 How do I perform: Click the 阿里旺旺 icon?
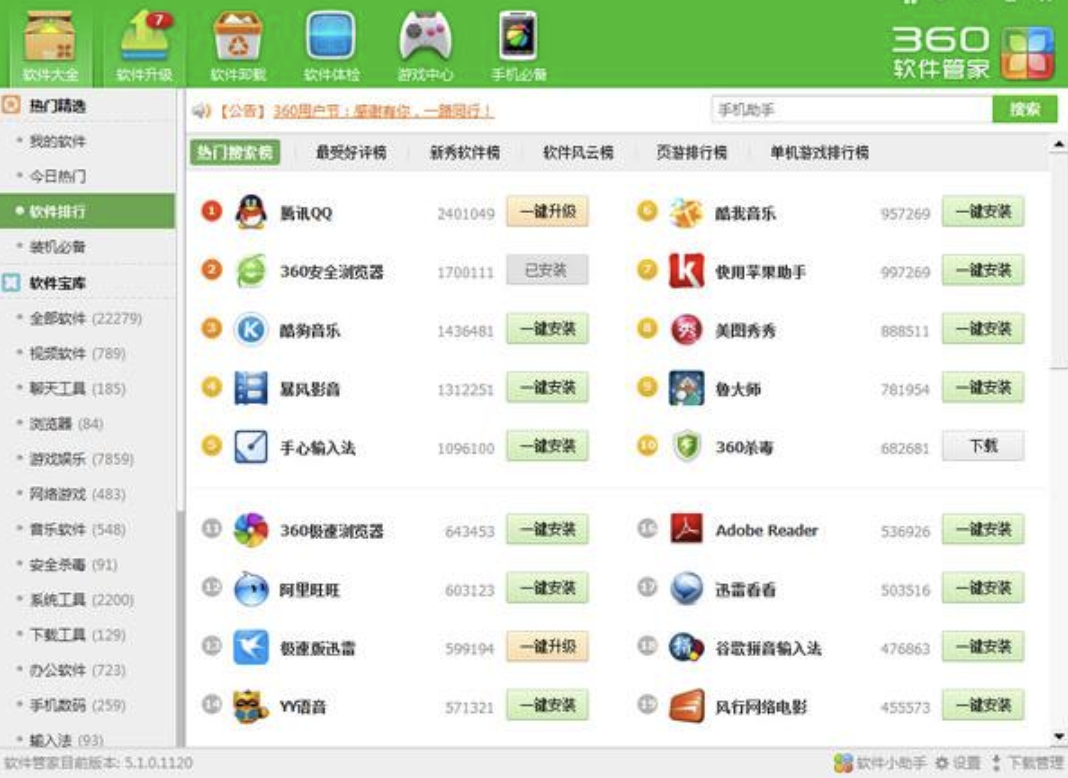(251, 589)
